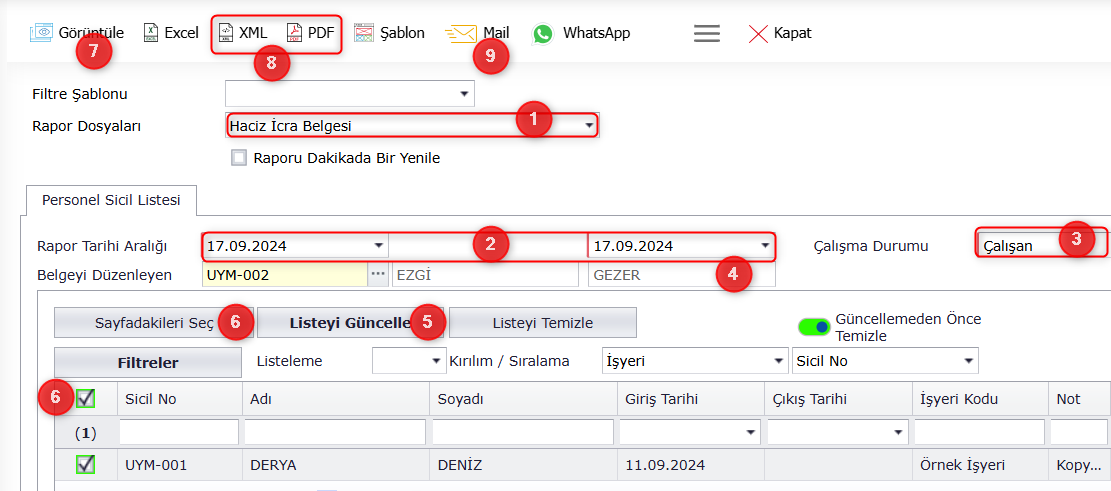Viewport: 1111px width, 491px height.
Task: Send the report by Mail
Action: click(x=477, y=33)
